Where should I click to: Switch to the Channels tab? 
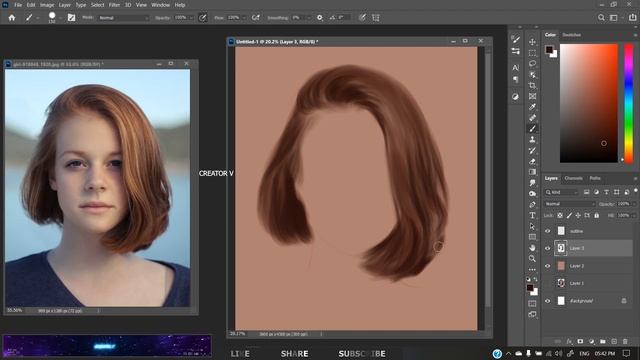pyautogui.click(x=573, y=178)
